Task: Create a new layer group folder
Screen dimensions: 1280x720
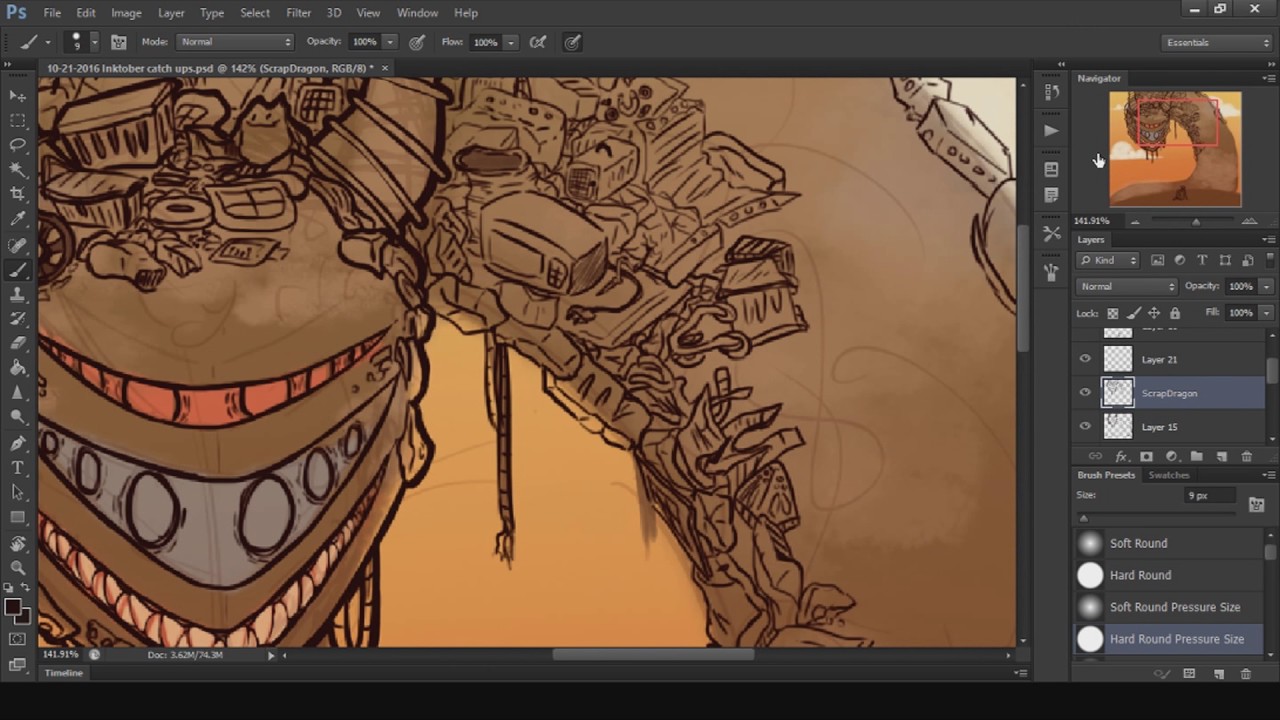Action: (1196, 456)
